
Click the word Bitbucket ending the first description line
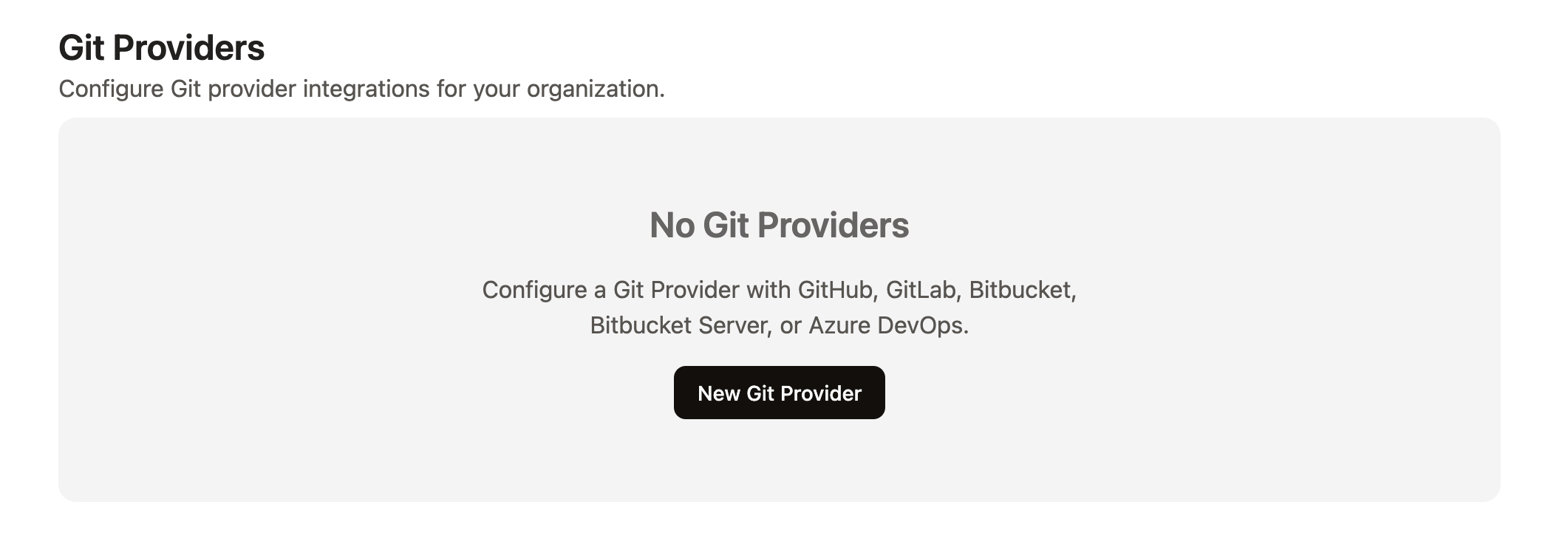click(1020, 289)
